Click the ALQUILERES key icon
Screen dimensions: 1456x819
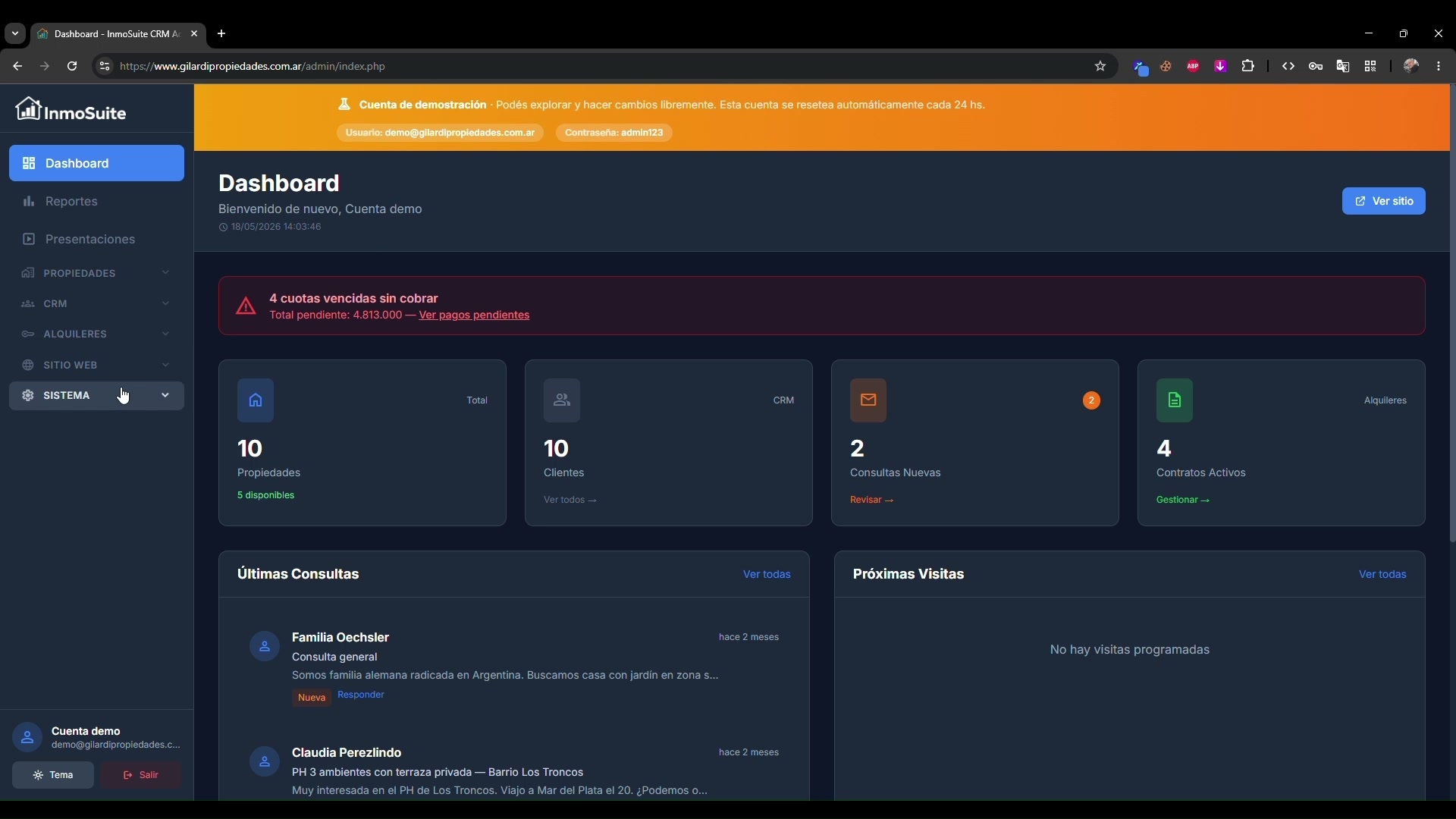tap(28, 334)
